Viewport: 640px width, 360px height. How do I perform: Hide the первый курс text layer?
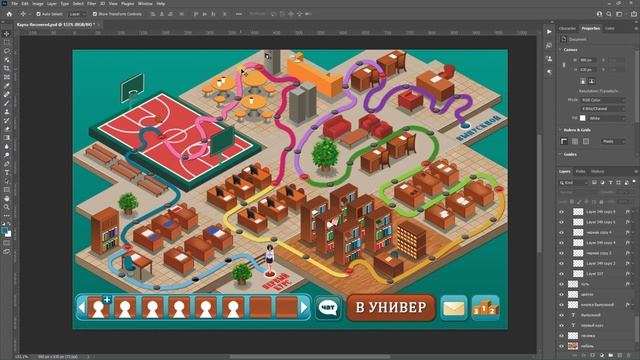click(562, 325)
